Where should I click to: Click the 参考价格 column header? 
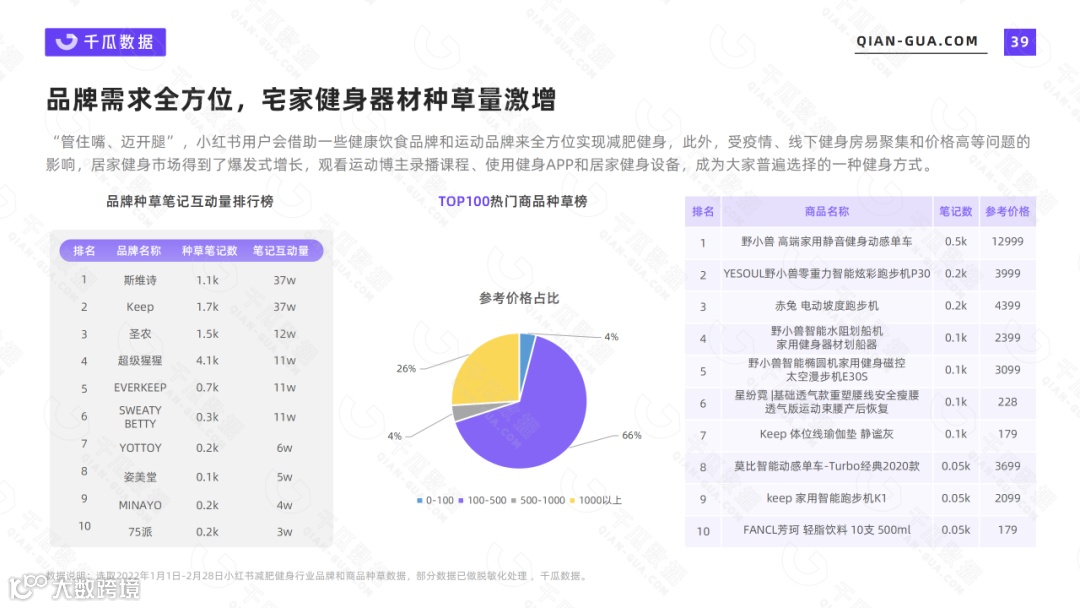tap(1007, 211)
